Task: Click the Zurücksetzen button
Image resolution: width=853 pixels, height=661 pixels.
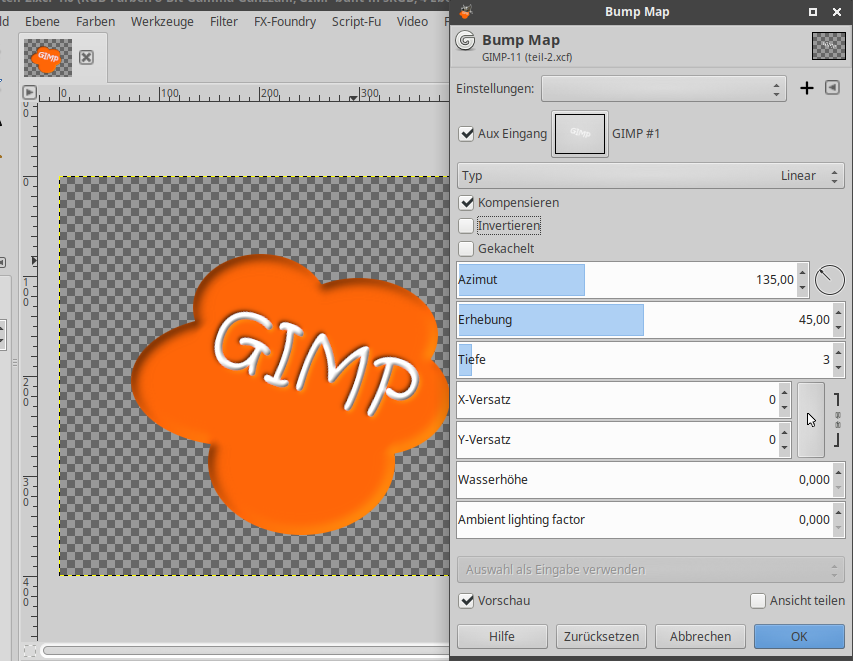Action: (601, 636)
